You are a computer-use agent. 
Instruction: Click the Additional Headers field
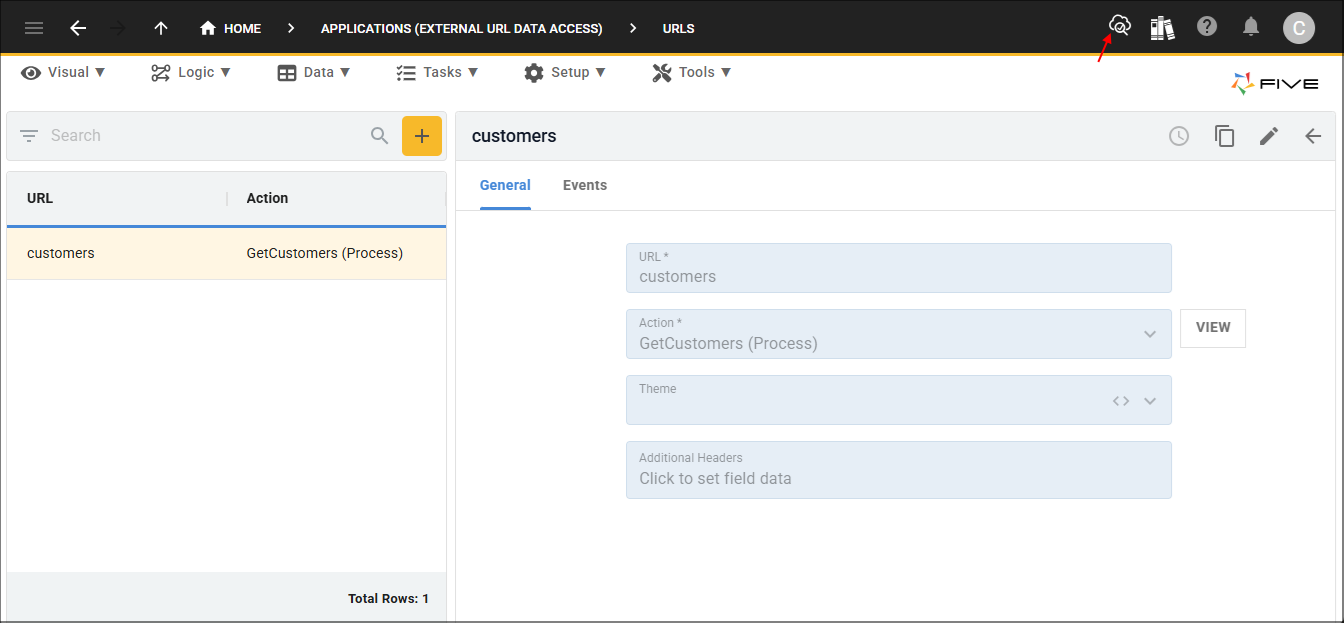click(898, 470)
